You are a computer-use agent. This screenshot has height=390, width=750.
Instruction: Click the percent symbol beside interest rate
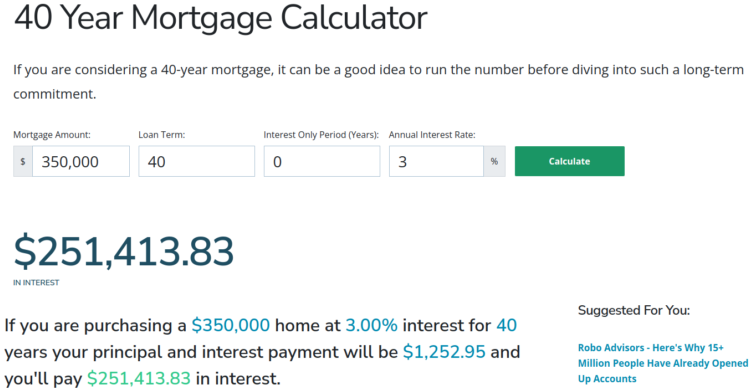(x=494, y=161)
